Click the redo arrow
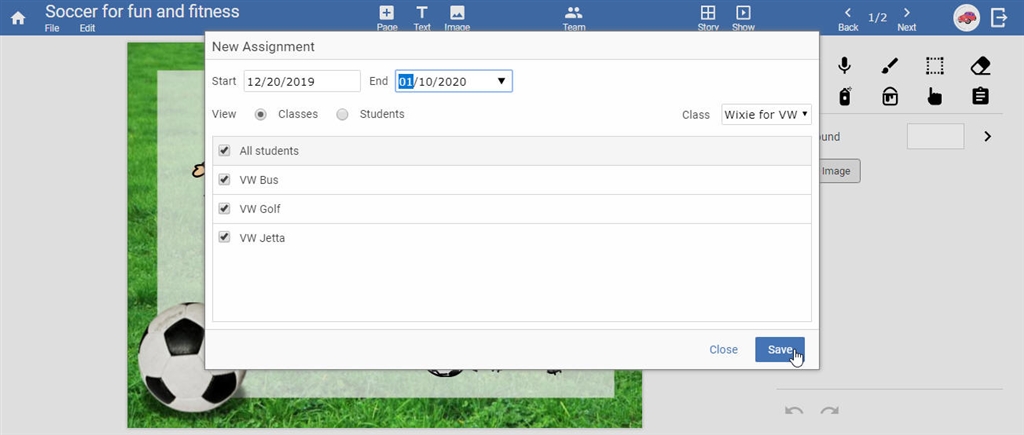Screen dimensions: 1024x435 coord(829,411)
